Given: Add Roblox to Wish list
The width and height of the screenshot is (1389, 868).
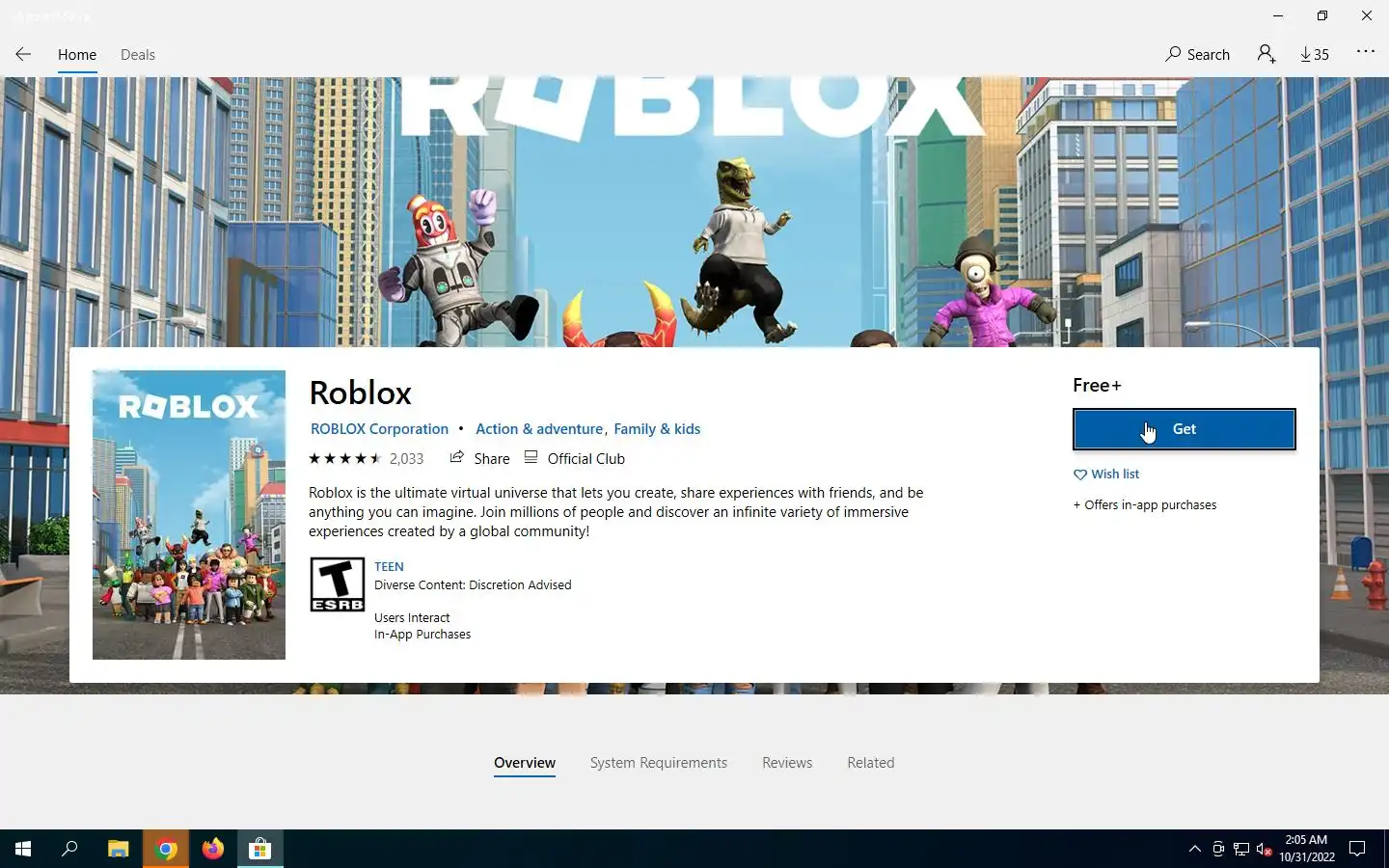Looking at the screenshot, I should click(1106, 475).
